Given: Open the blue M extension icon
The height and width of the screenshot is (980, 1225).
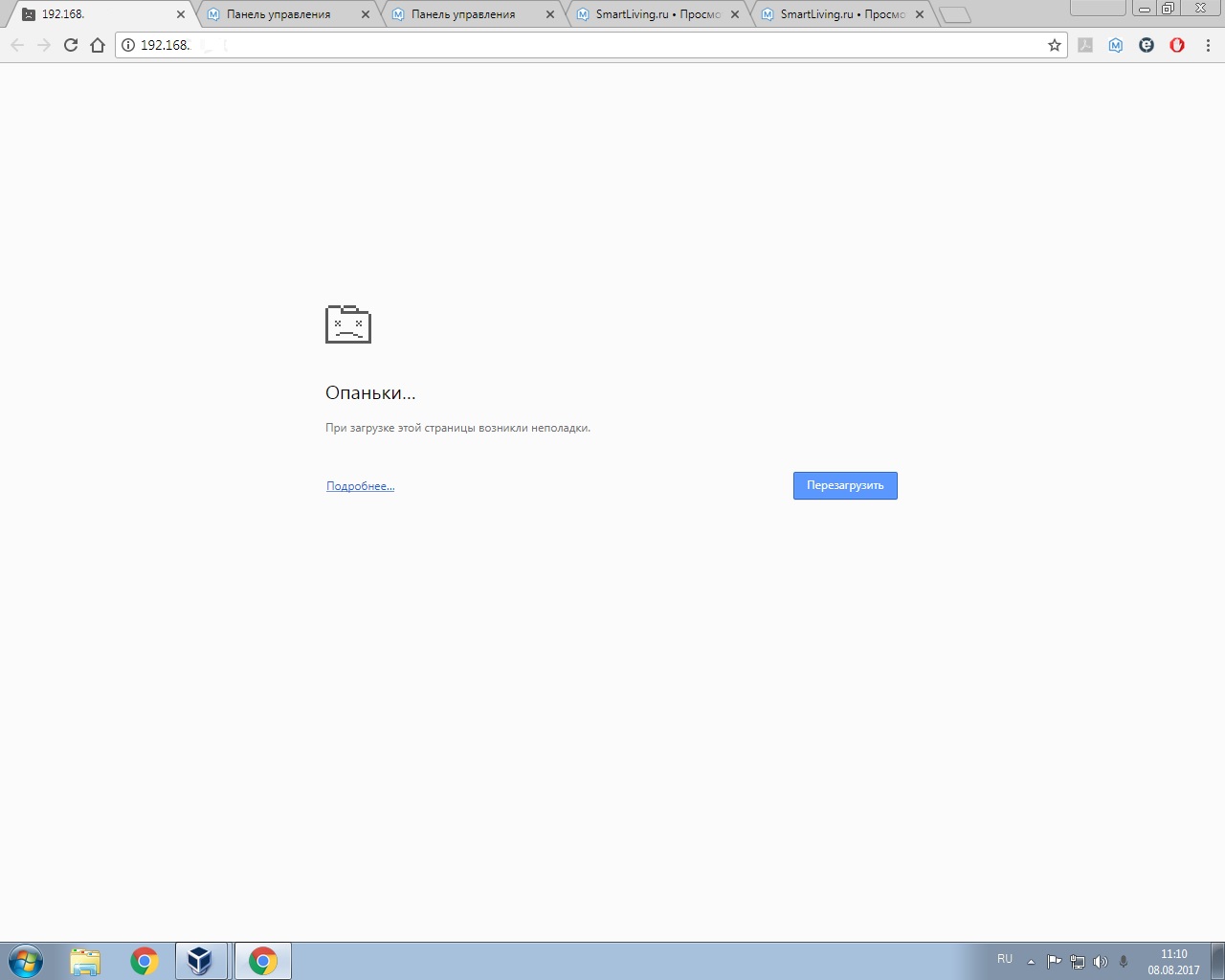Looking at the screenshot, I should click(x=1116, y=45).
